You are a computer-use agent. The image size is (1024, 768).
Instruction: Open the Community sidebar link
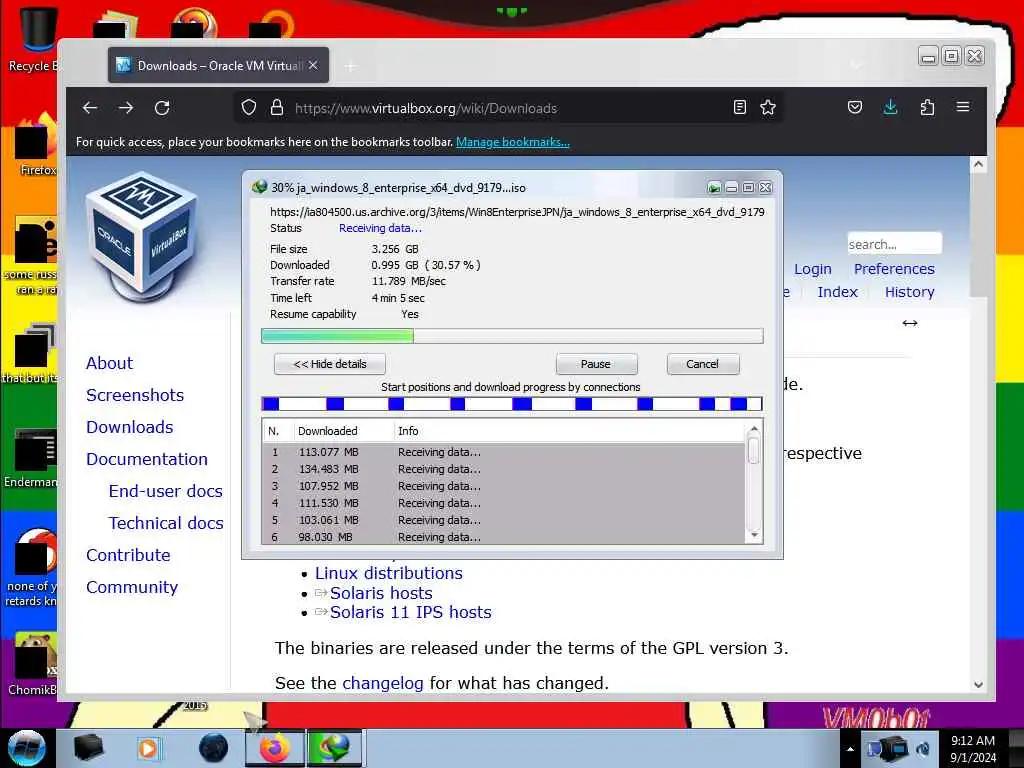click(x=132, y=587)
